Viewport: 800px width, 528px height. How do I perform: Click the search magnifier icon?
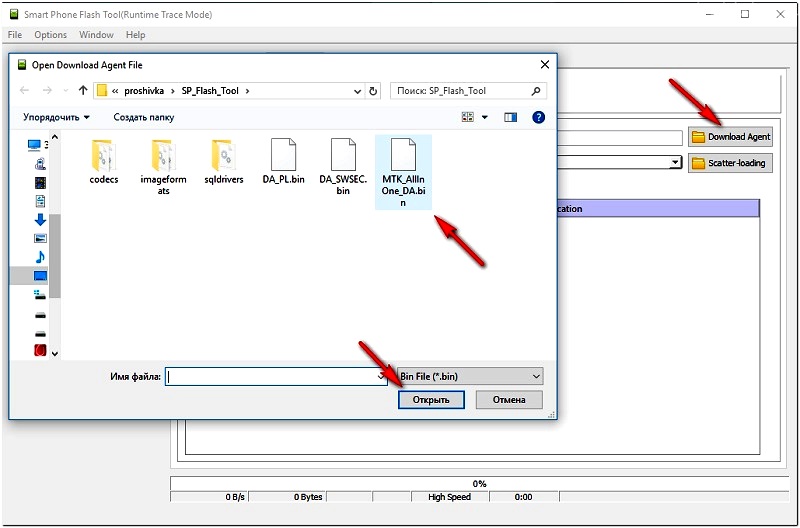(535, 91)
